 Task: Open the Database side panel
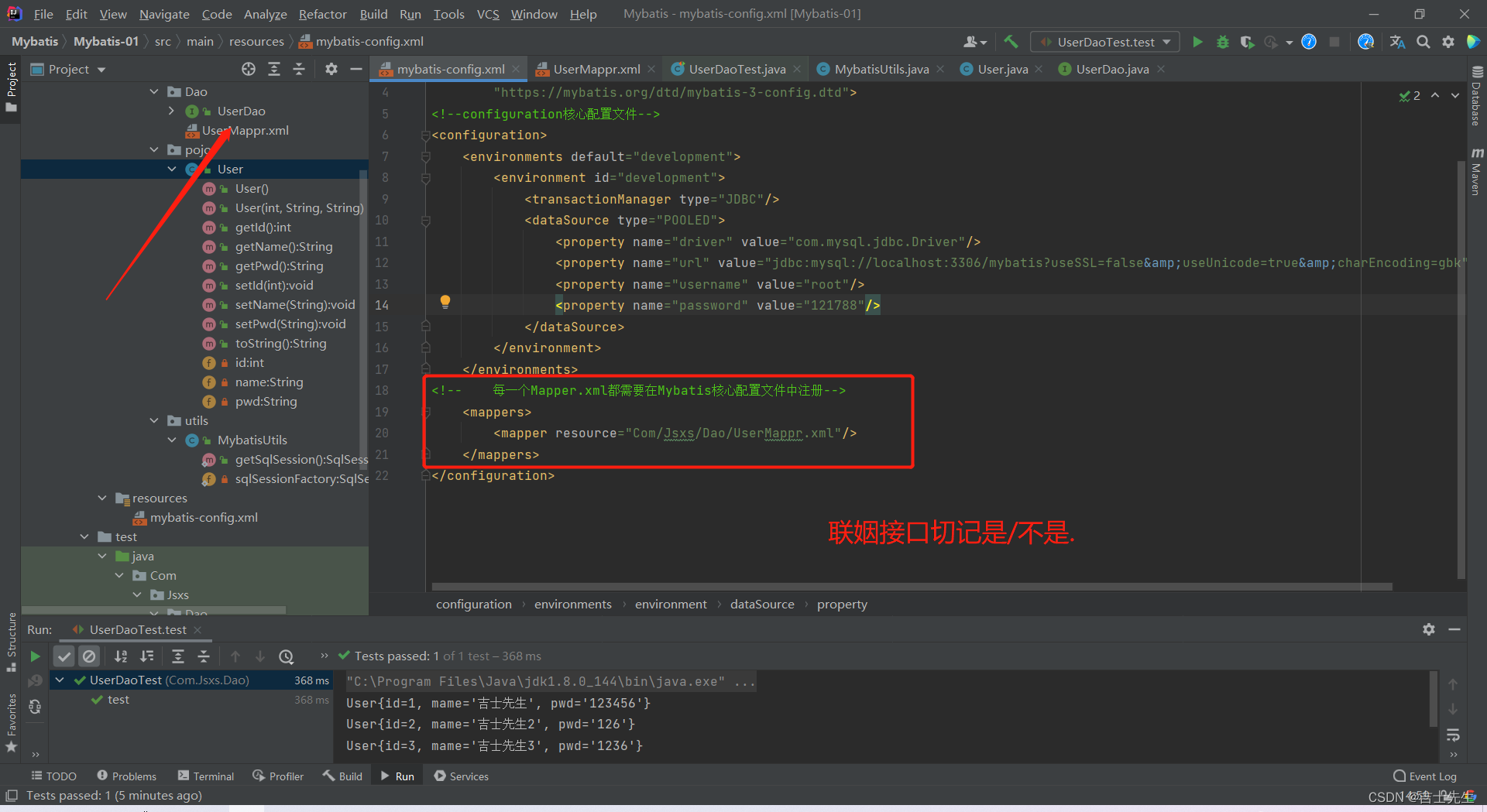1476,96
